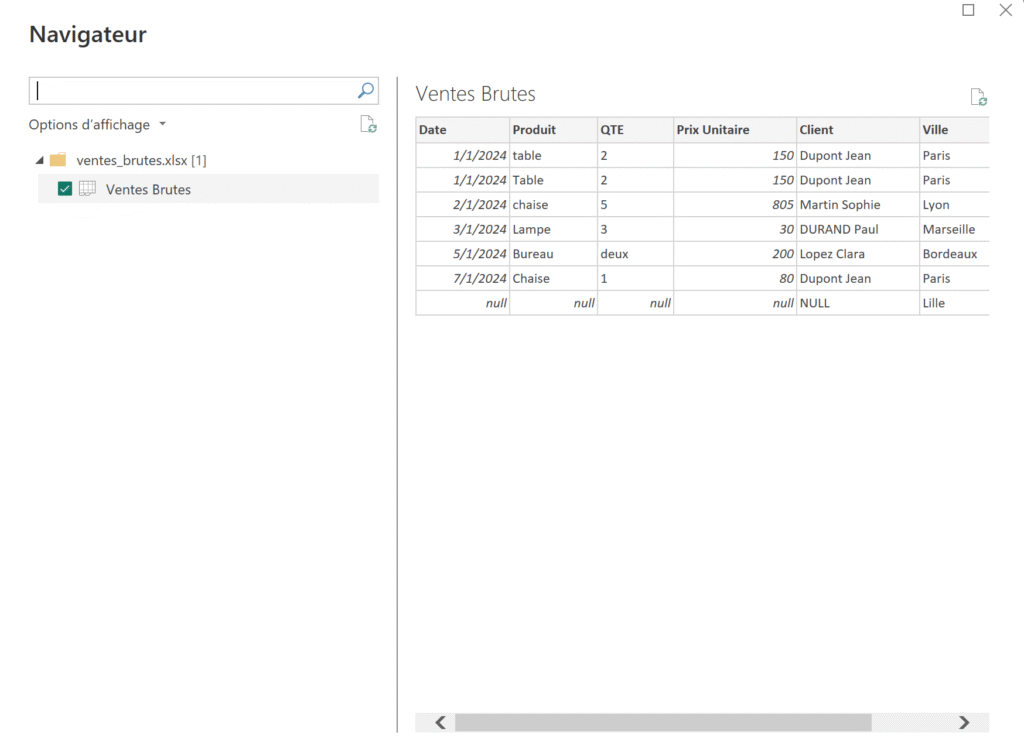
Task: Click the Date column header
Action: (462, 130)
